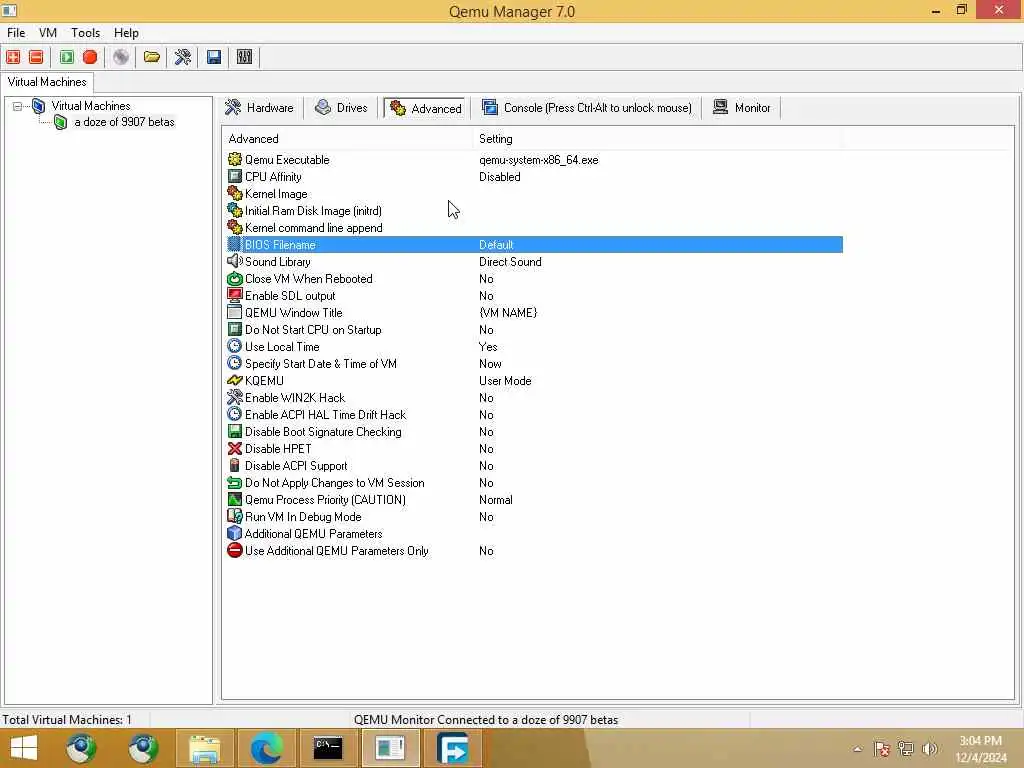Image resolution: width=1024 pixels, height=768 pixels.
Task: Click the Qemu Executable gear icon
Action: [x=234, y=159]
